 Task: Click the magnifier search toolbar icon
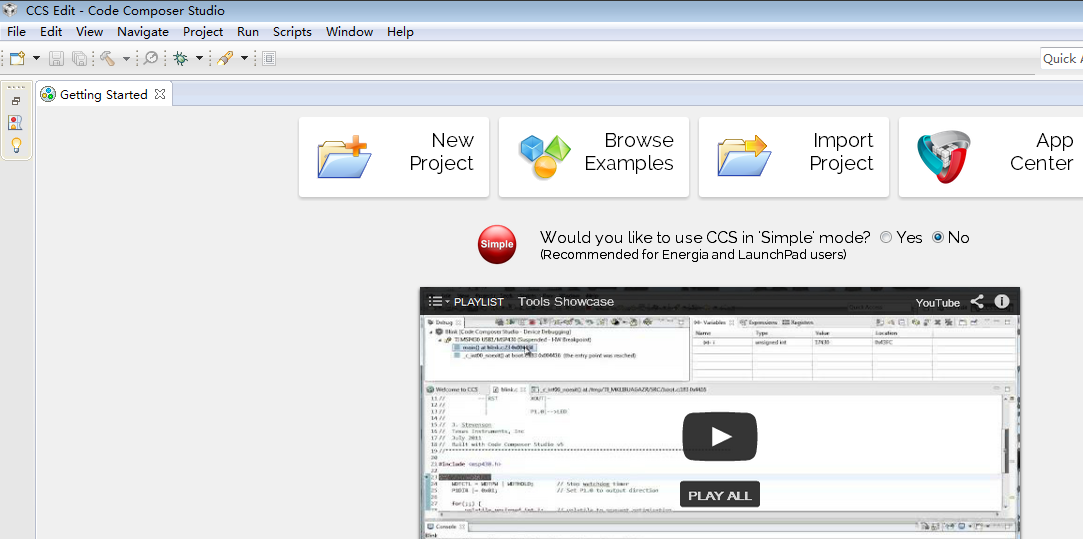click(150, 59)
